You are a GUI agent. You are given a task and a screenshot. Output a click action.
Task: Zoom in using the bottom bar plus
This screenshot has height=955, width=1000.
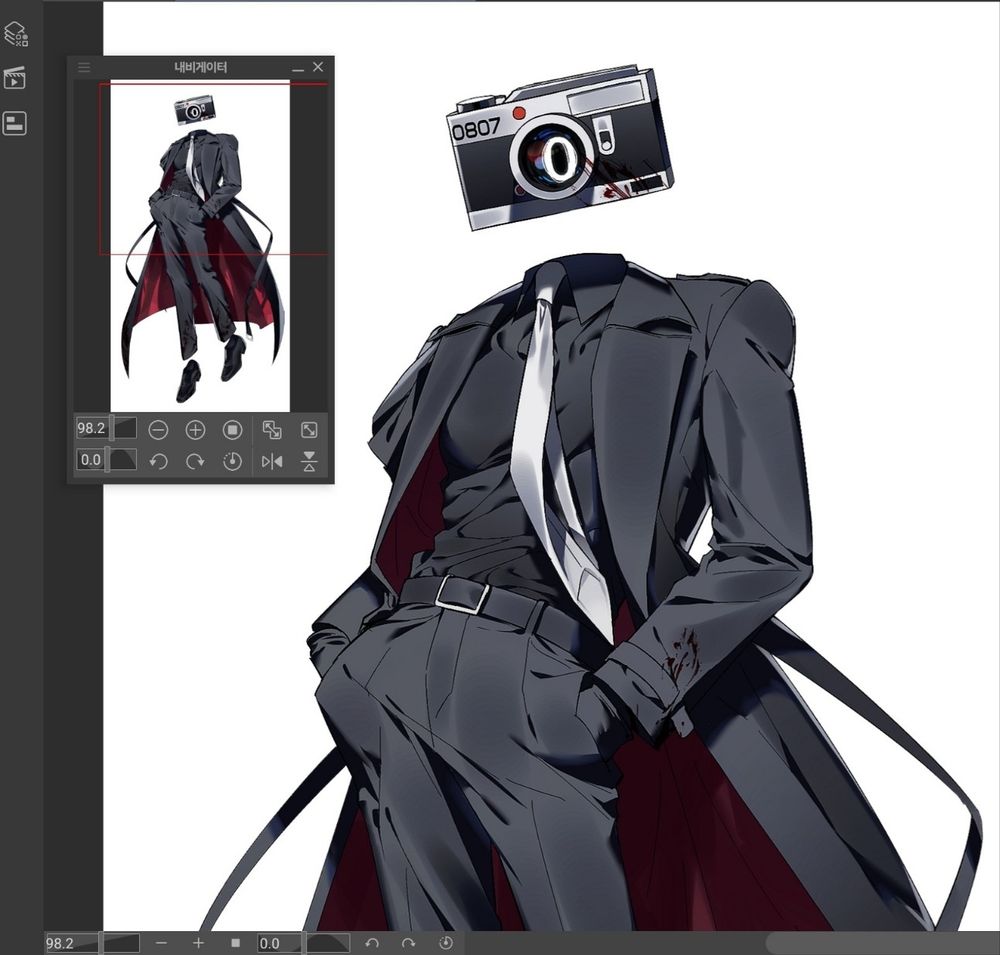click(x=198, y=943)
